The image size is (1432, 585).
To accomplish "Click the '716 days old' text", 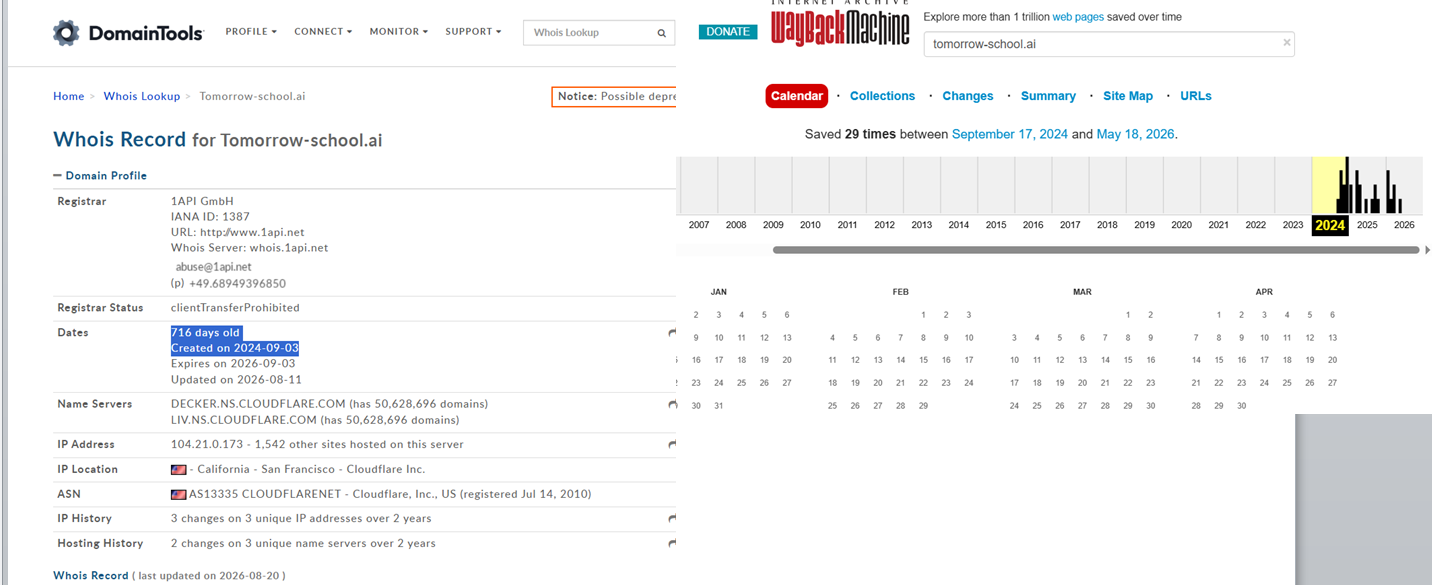I will pos(206,333).
